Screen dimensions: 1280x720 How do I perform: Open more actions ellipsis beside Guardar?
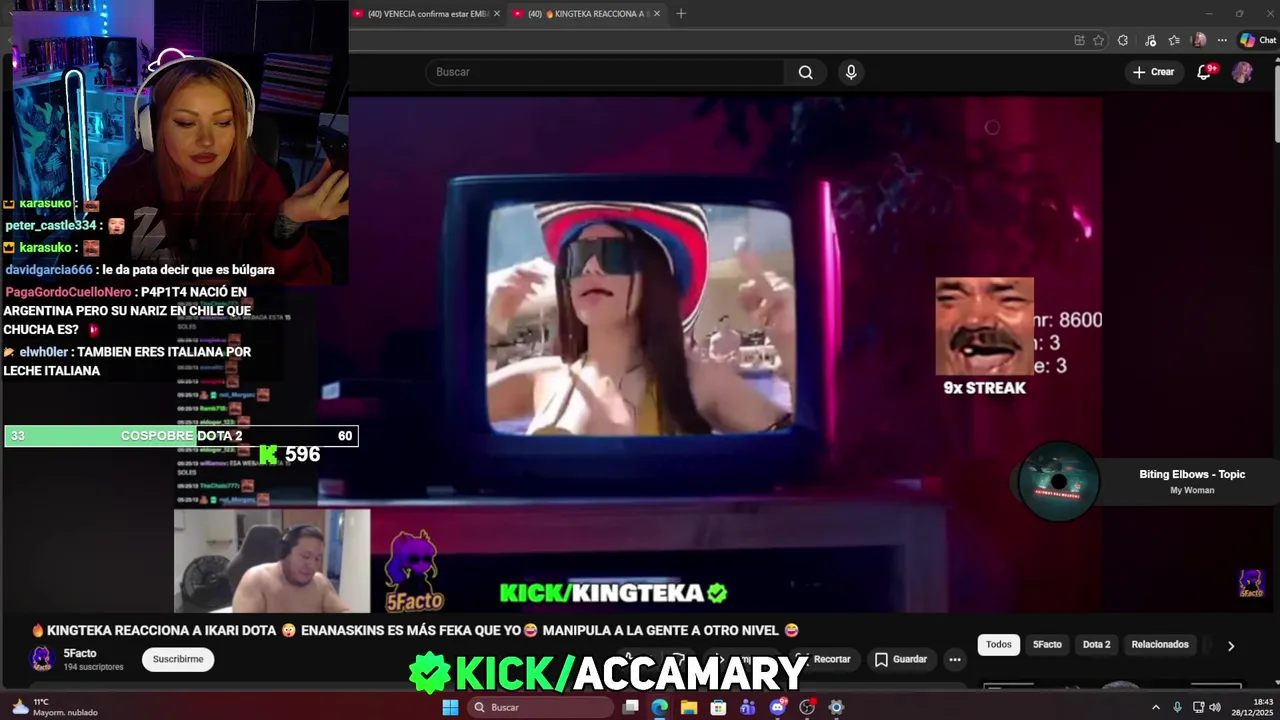tap(955, 659)
